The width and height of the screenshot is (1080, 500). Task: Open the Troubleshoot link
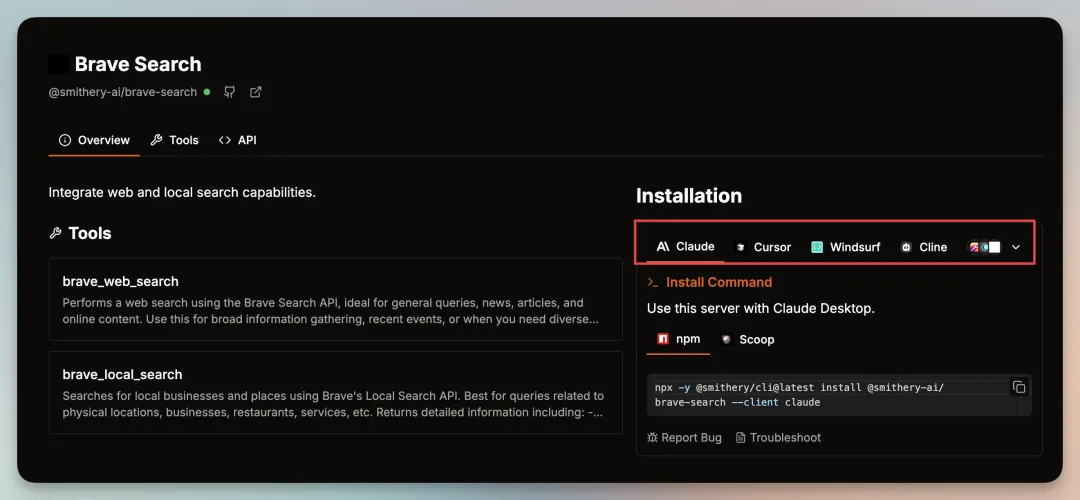click(778, 437)
